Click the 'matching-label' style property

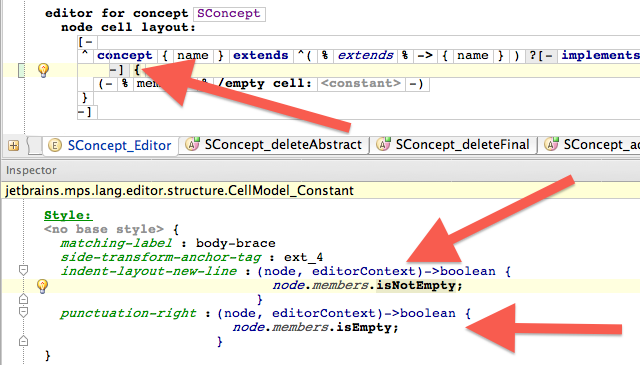coord(116,243)
